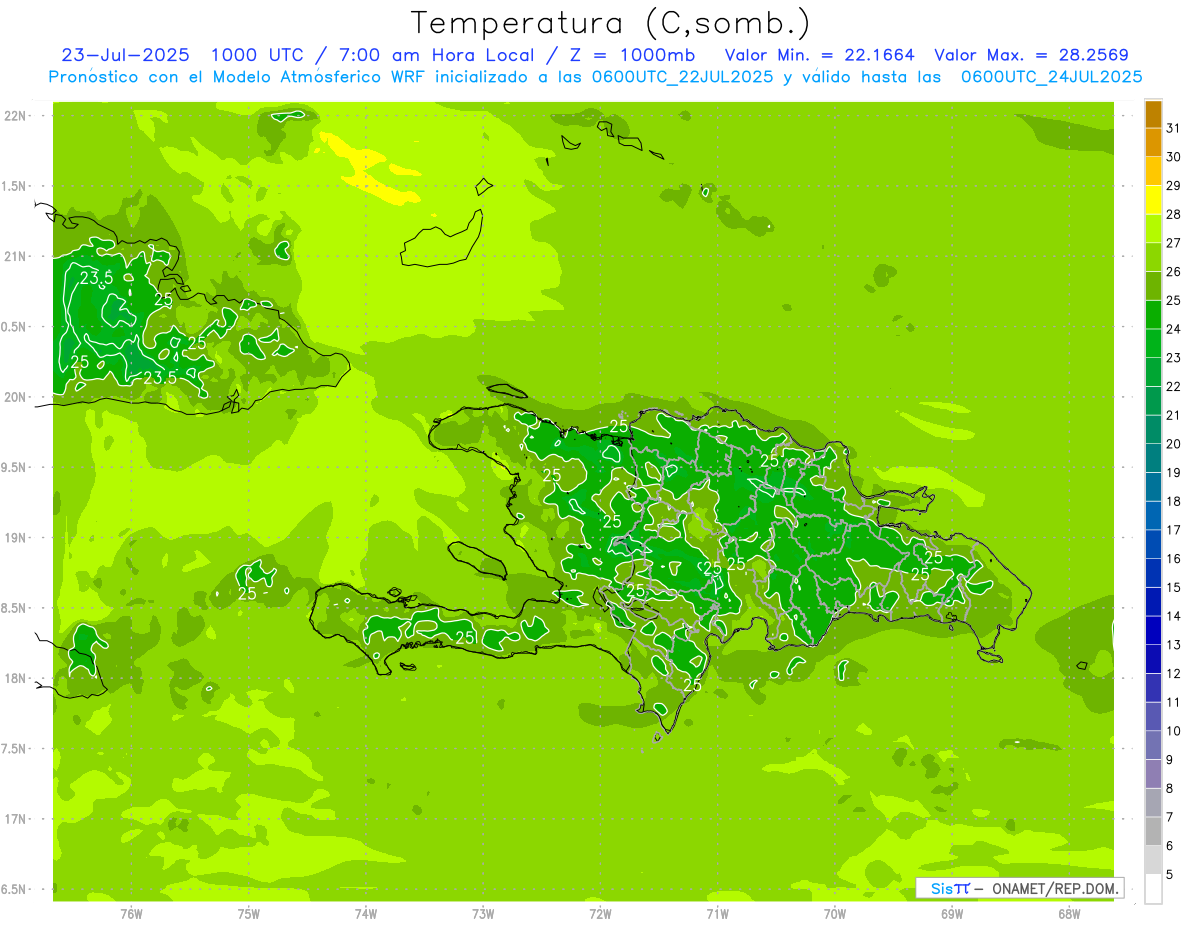The width and height of the screenshot is (1200, 927).
Task: Click '0600UTC_24JUL2025' valid-until time
Action: point(1051,77)
